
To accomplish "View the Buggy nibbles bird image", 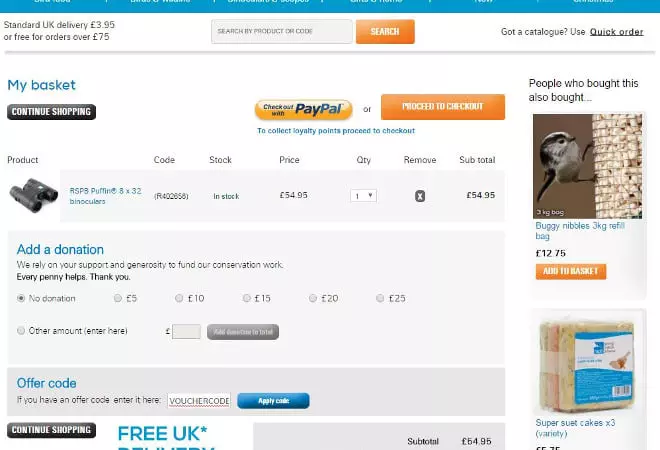I will (587, 166).
